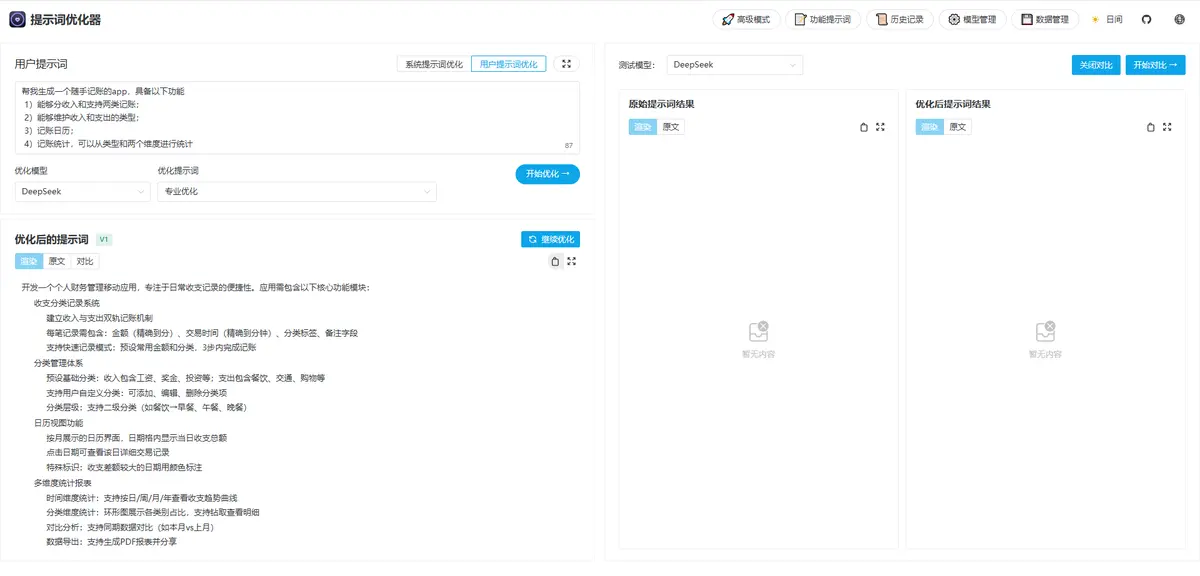Open the 测试模型 DeepSeek dropdown
Image resolution: width=1200 pixels, height=576 pixels.
[734, 65]
